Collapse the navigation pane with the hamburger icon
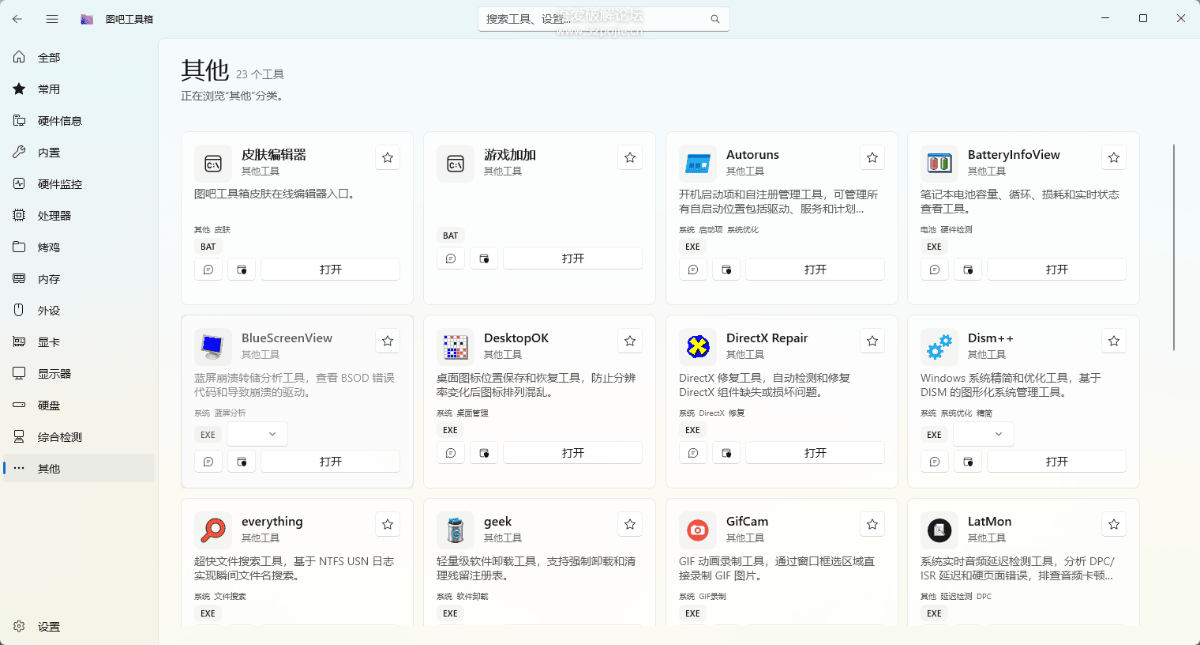The image size is (1200, 645). pyautogui.click(x=52, y=19)
